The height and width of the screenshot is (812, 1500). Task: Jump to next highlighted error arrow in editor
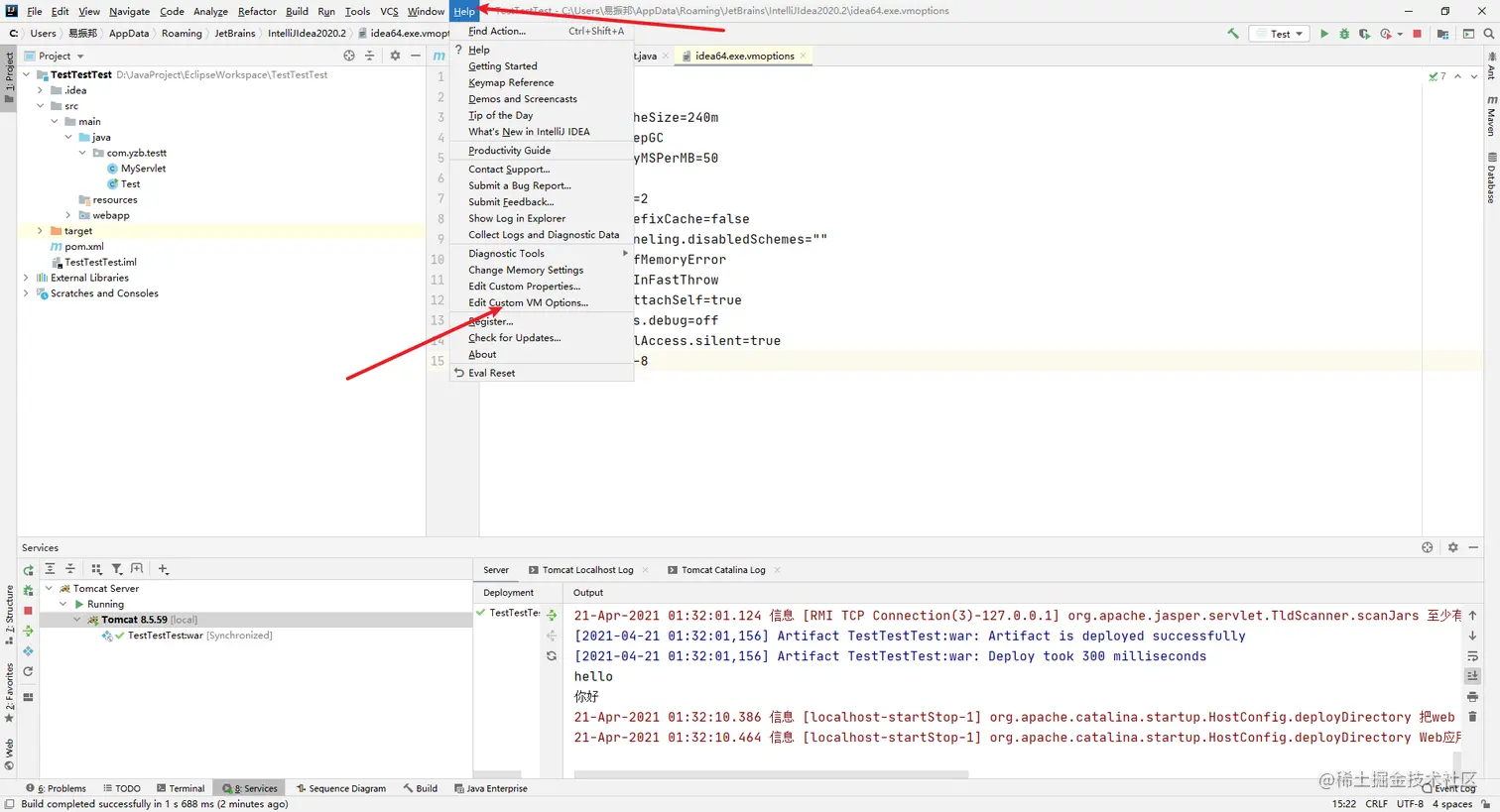[x=1474, y=76]
